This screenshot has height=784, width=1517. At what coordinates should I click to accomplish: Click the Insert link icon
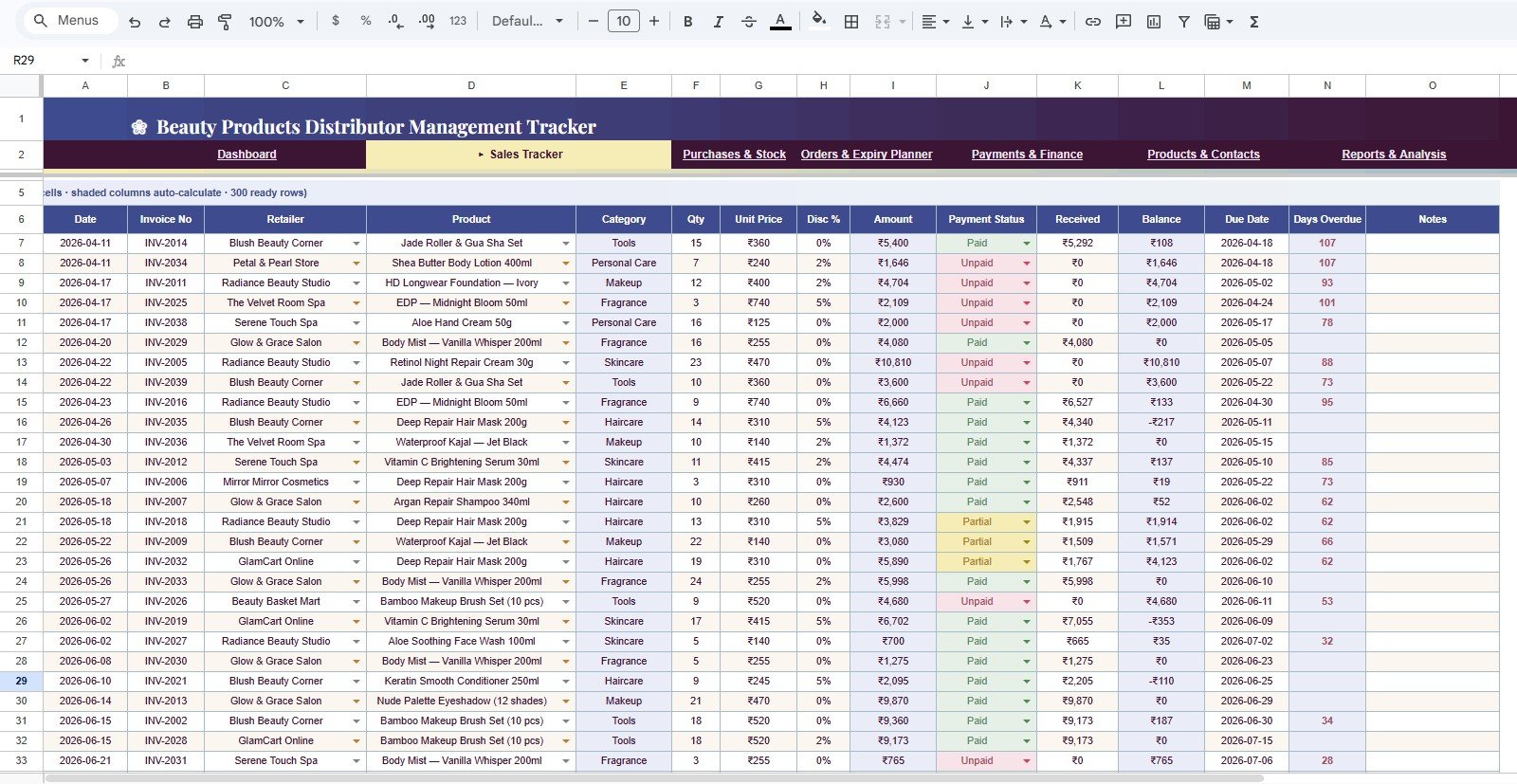[1093, 21]
